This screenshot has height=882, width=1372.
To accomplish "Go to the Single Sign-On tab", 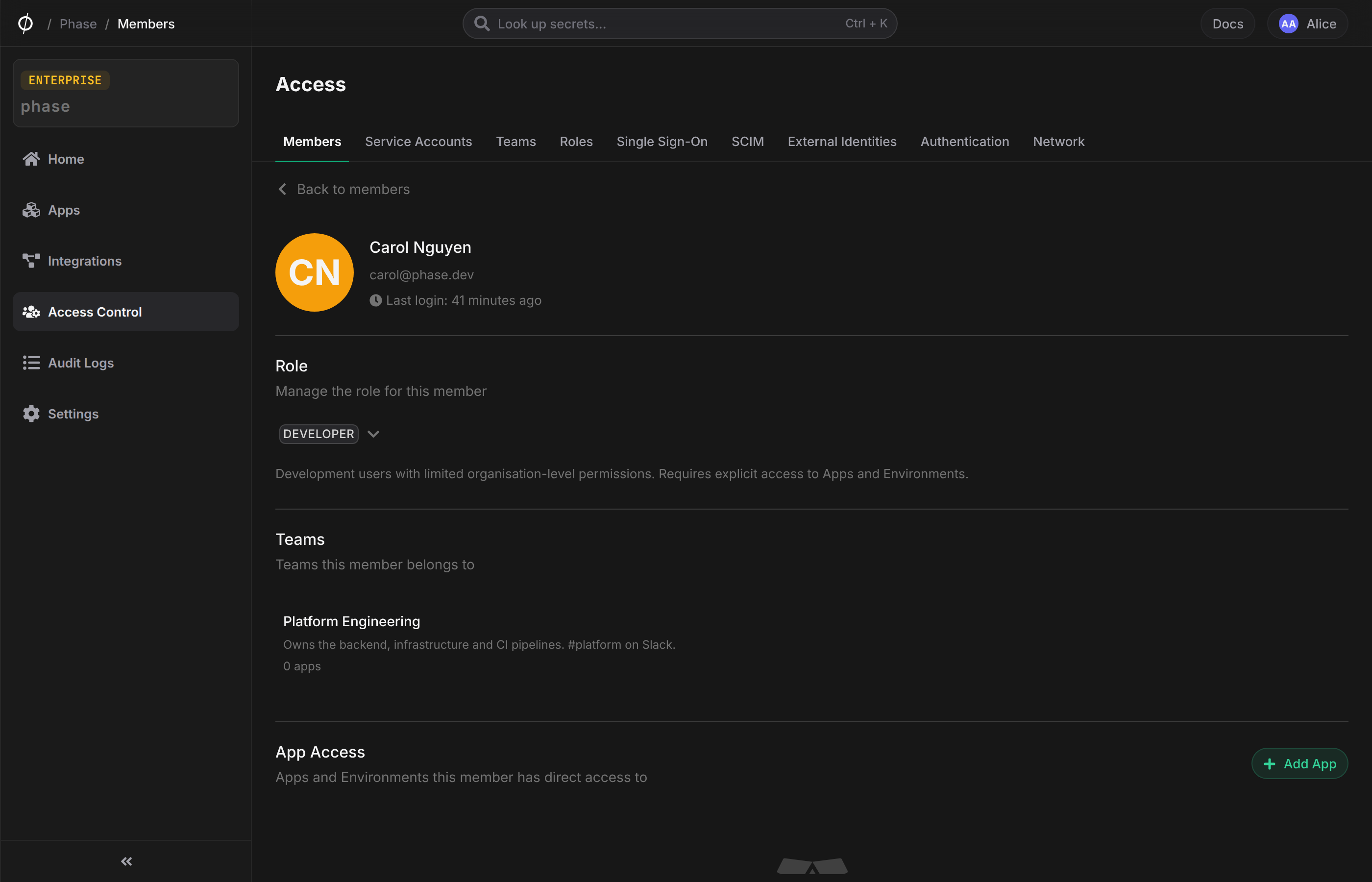I will (662, 142).
